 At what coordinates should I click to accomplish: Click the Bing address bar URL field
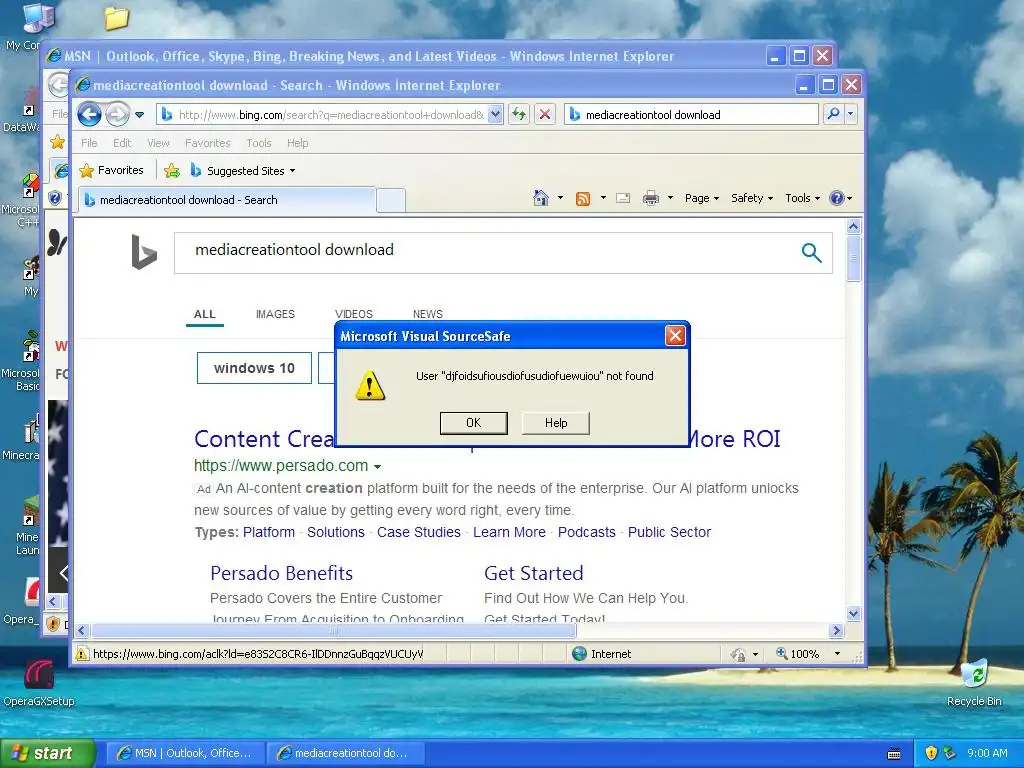pyautogui.click(x=323, y=115)
